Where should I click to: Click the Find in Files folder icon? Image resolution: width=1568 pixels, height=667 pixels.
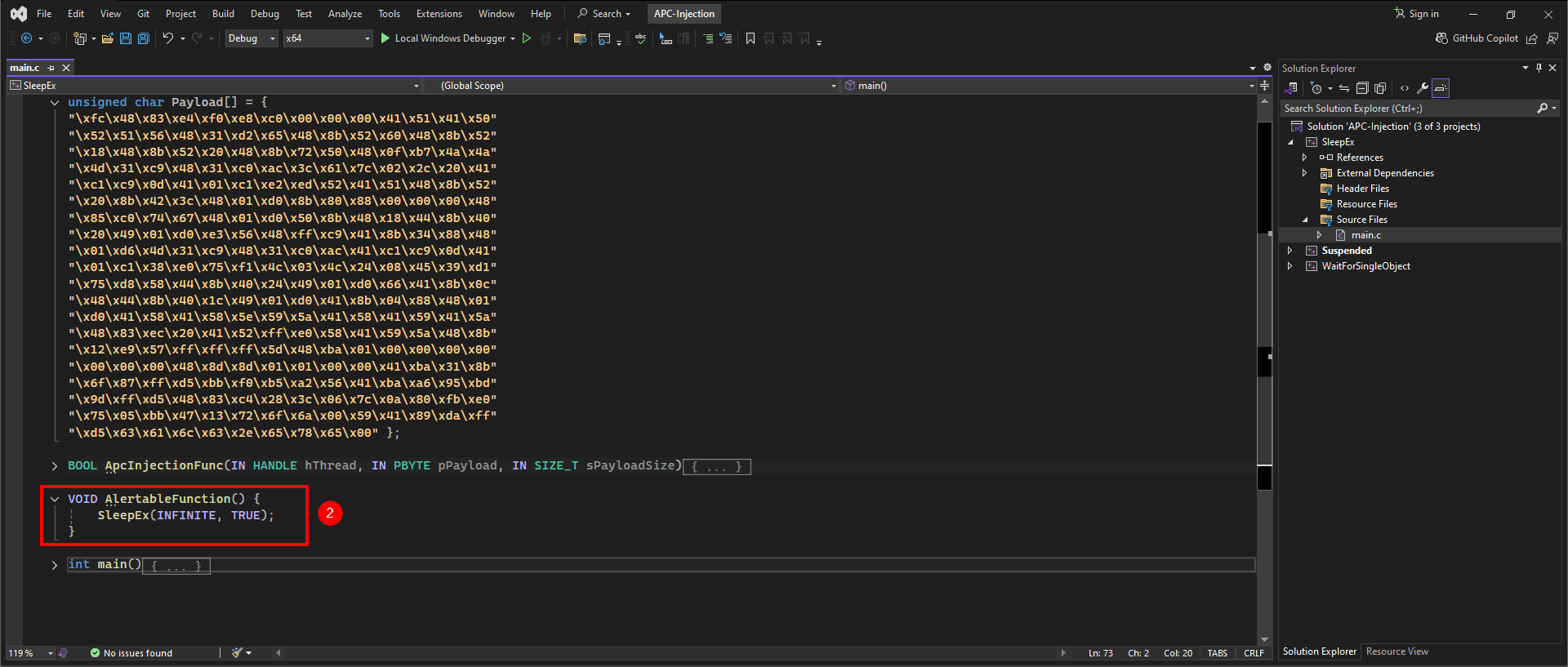point(580,38)
